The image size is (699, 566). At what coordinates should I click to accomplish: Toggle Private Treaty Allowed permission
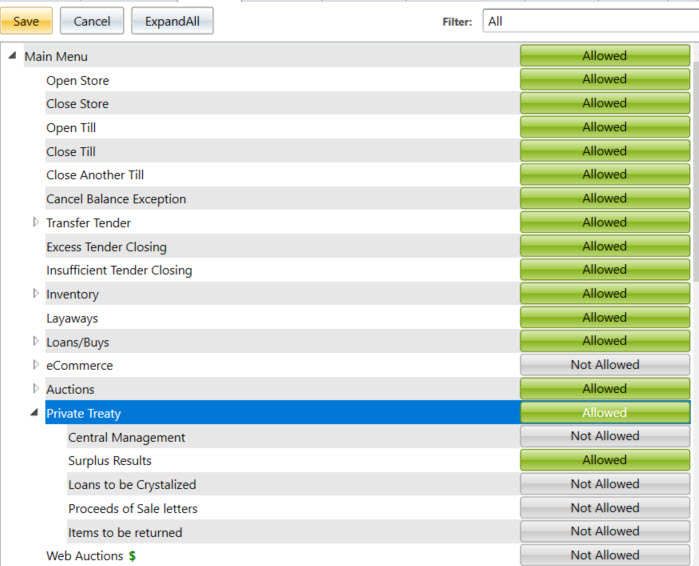click(605, 413)
